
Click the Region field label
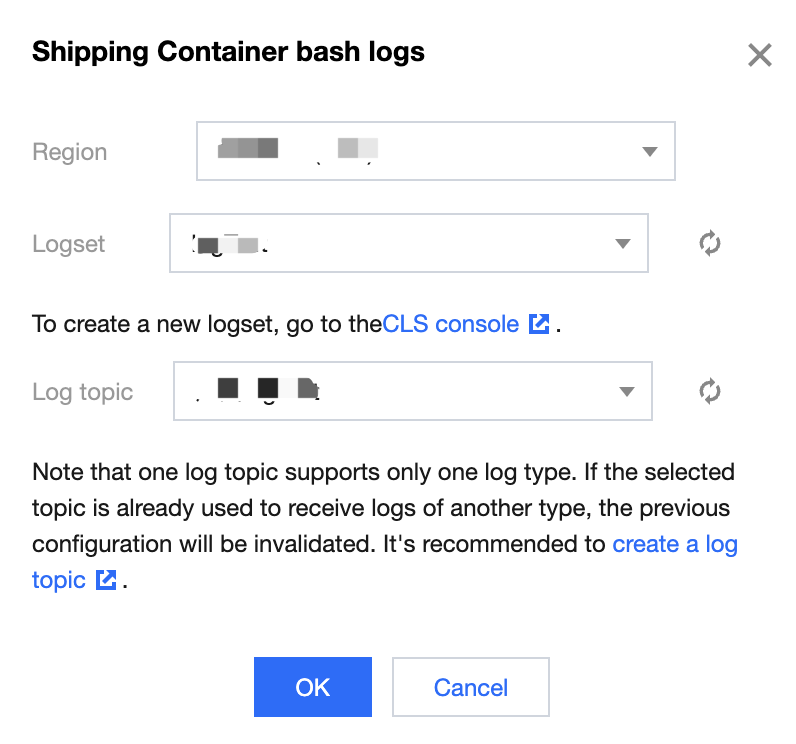[70, 152]
